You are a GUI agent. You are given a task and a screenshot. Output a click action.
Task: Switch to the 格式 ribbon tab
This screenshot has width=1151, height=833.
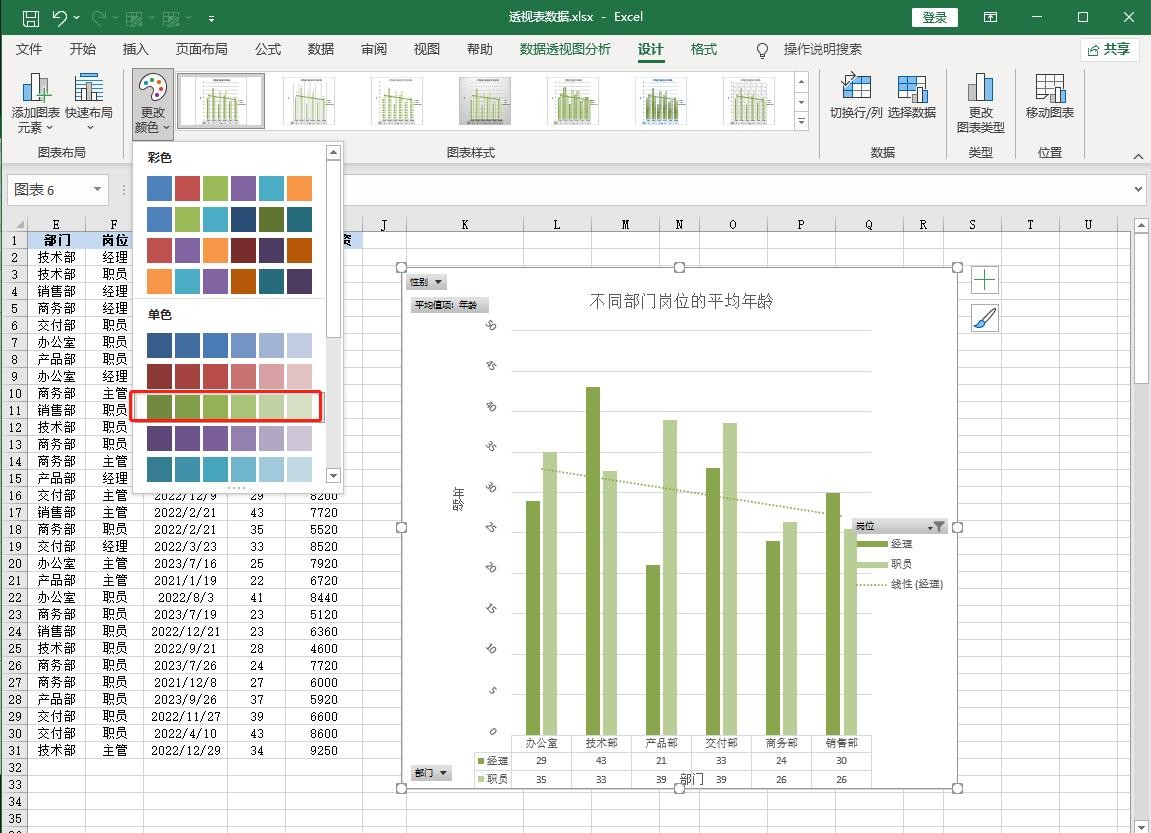703,49
